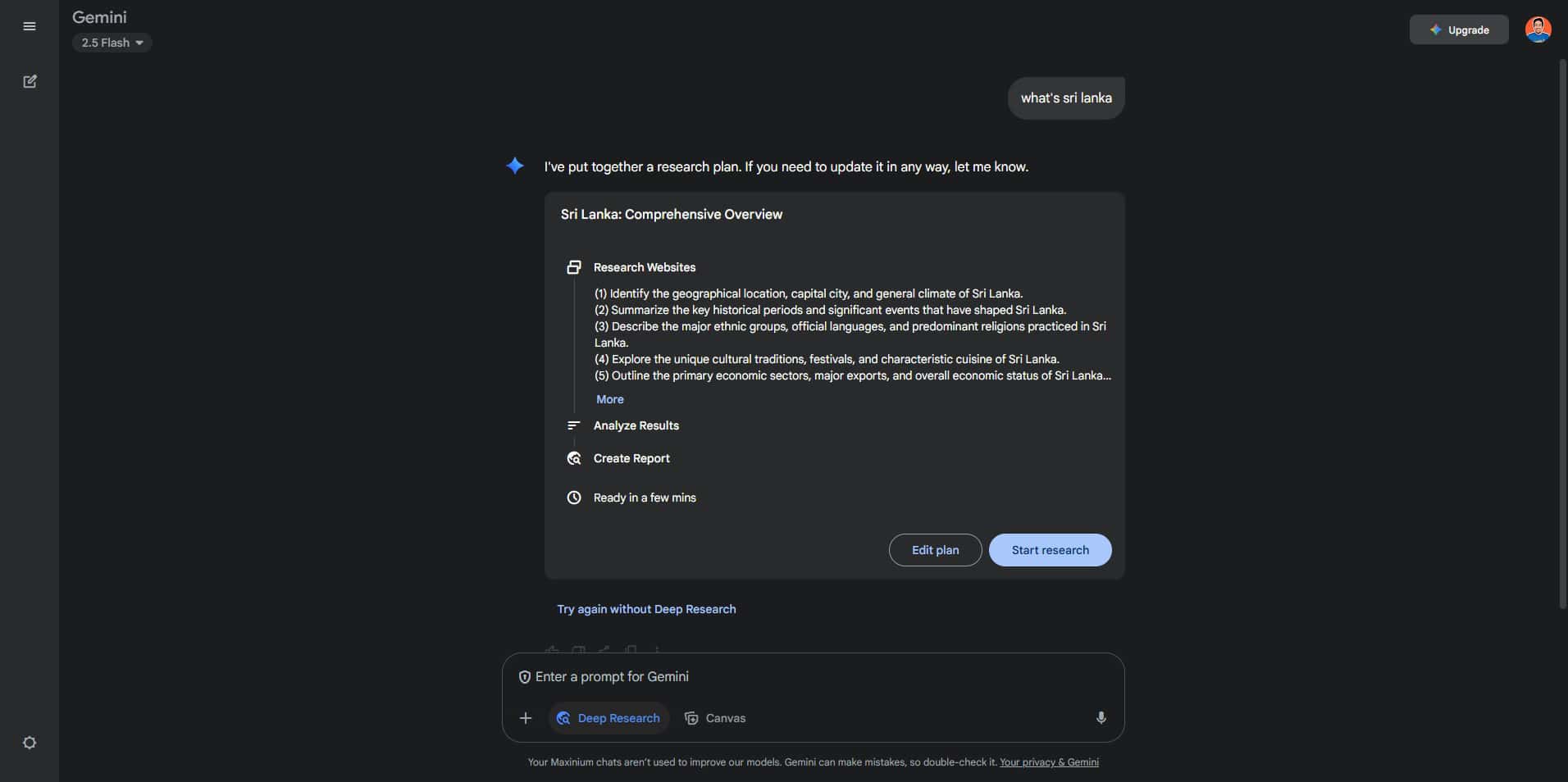1568x782 pixels.
Task: Click the Start research button
Action: pos(1050,550)
